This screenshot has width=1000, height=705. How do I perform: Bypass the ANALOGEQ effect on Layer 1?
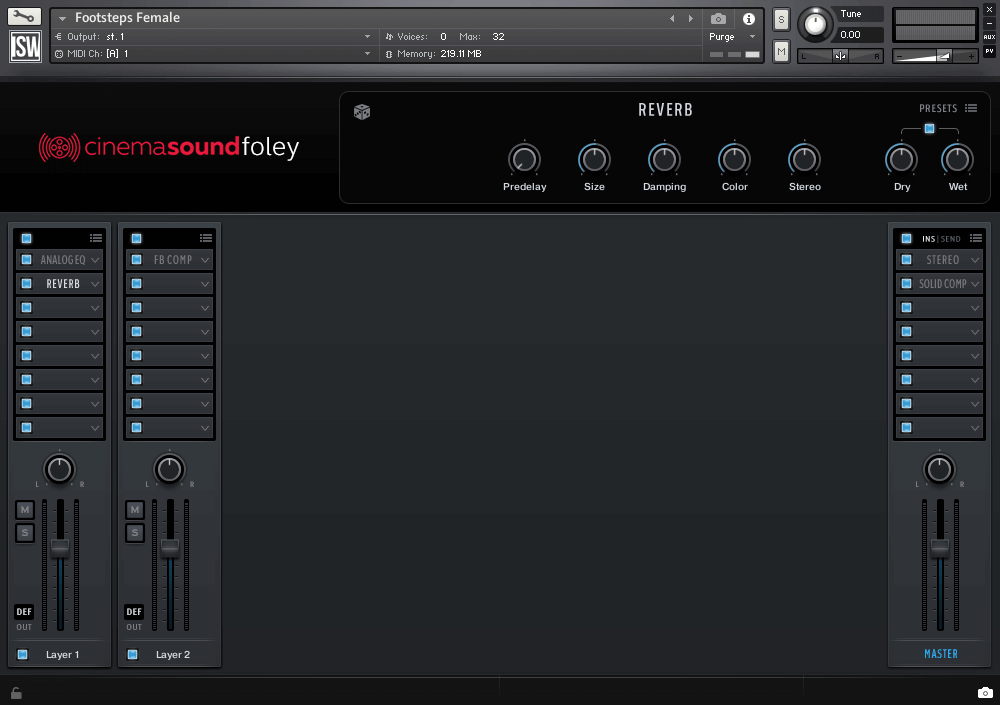[26, 260]
